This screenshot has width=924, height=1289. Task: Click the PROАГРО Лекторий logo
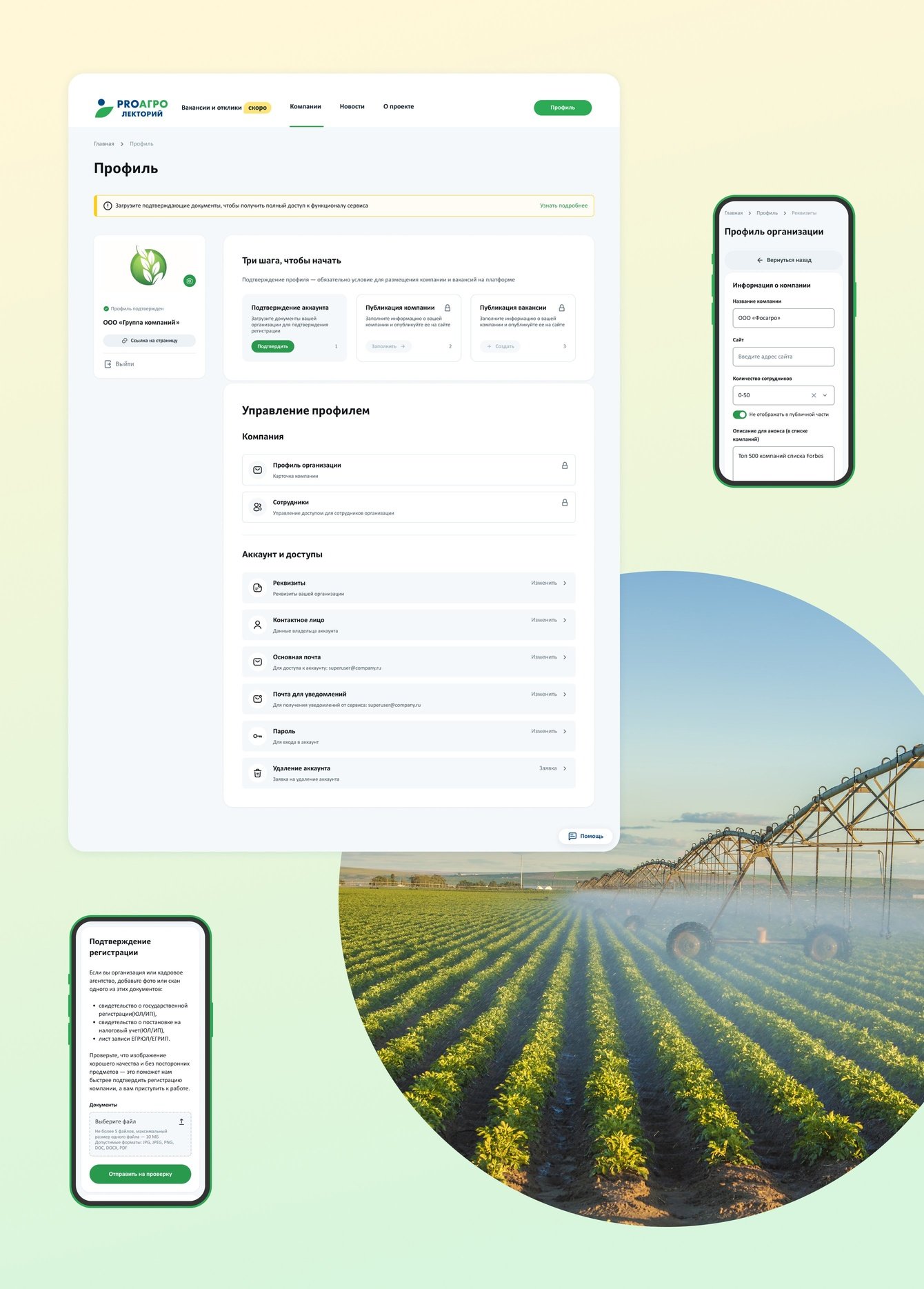point(131,108)
